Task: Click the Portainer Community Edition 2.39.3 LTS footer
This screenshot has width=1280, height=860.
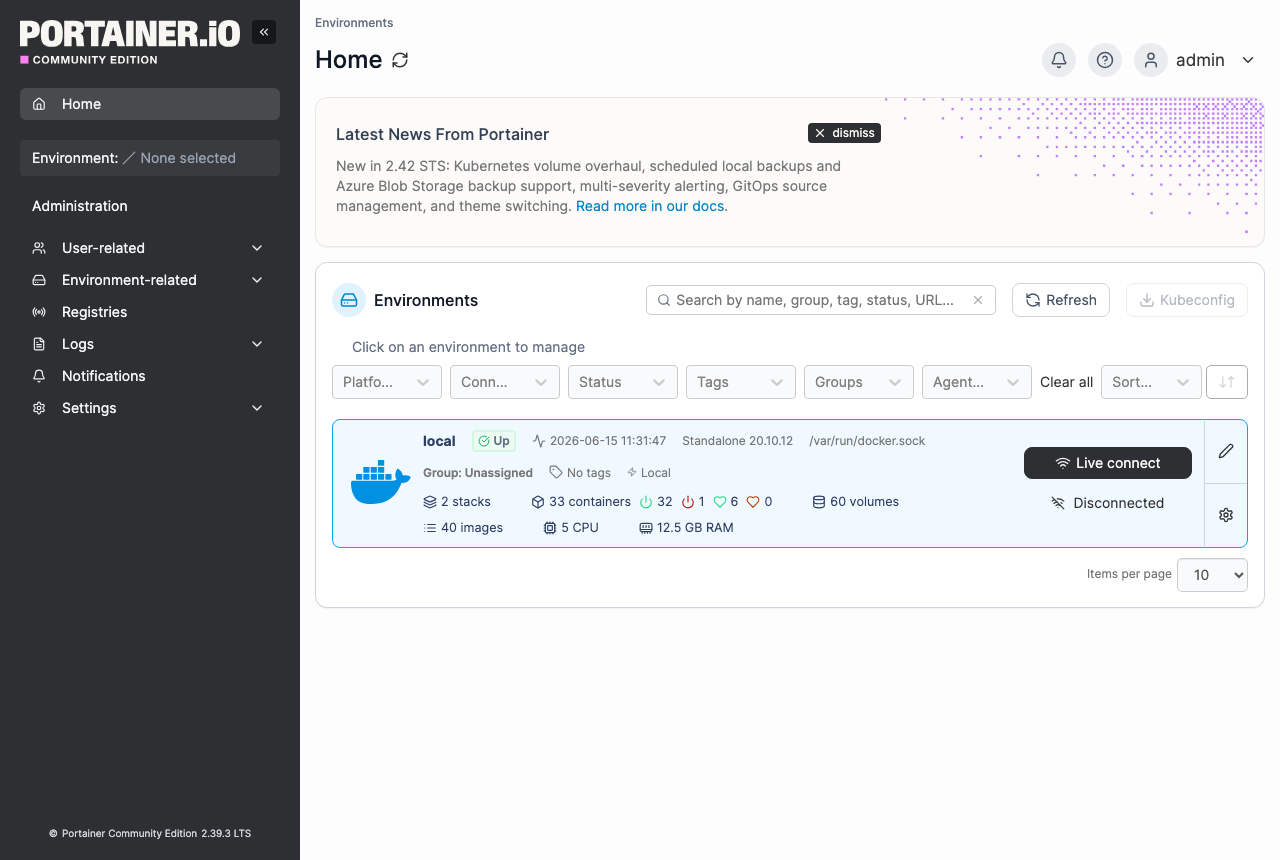Action: tap(150, 833)
